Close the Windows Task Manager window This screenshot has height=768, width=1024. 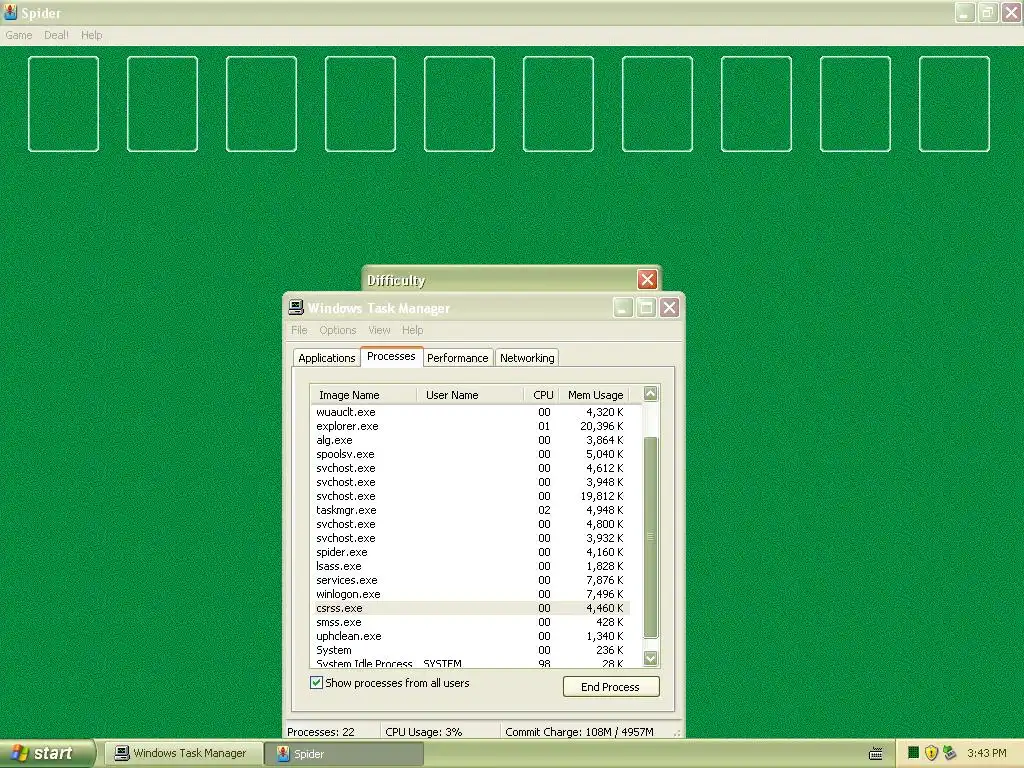669,308
